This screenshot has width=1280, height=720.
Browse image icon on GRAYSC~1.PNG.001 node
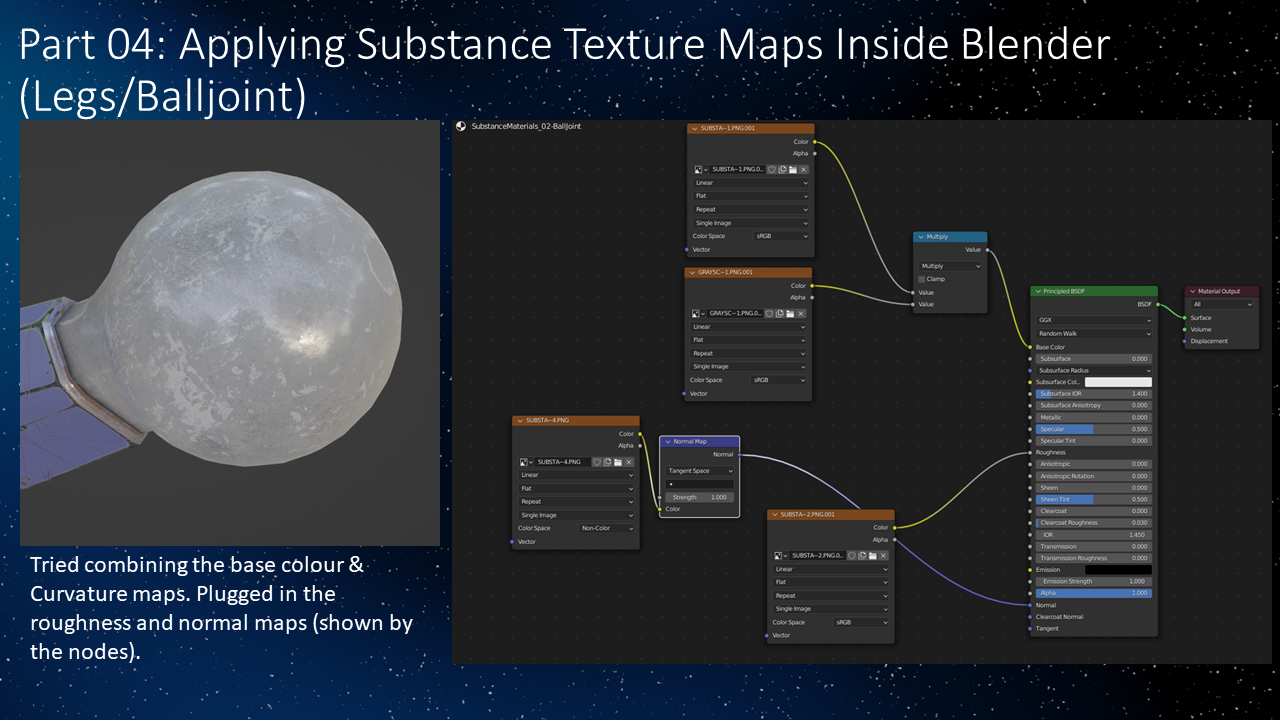pos(698,314)
